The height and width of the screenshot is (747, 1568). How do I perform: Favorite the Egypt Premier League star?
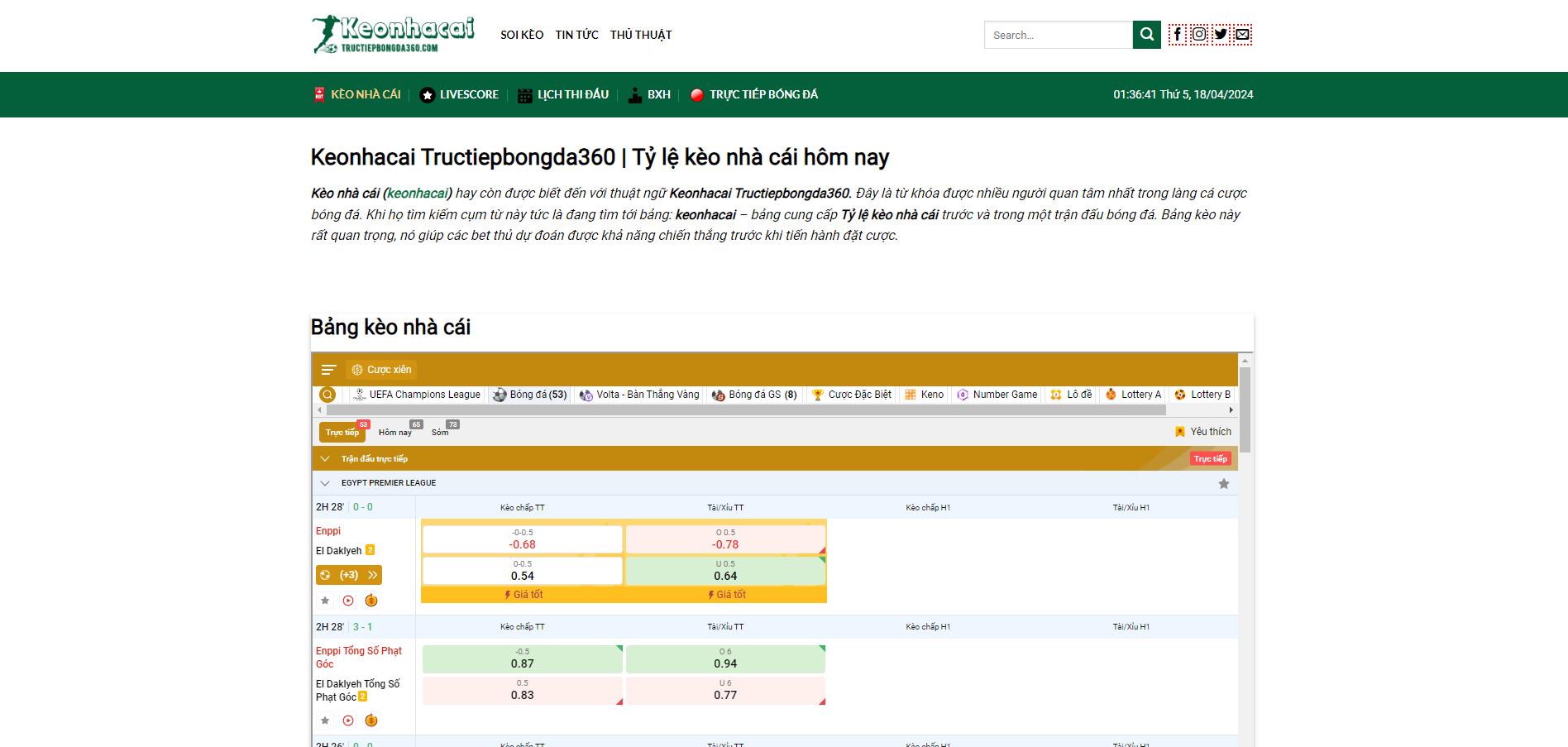tap(1223, 484)
